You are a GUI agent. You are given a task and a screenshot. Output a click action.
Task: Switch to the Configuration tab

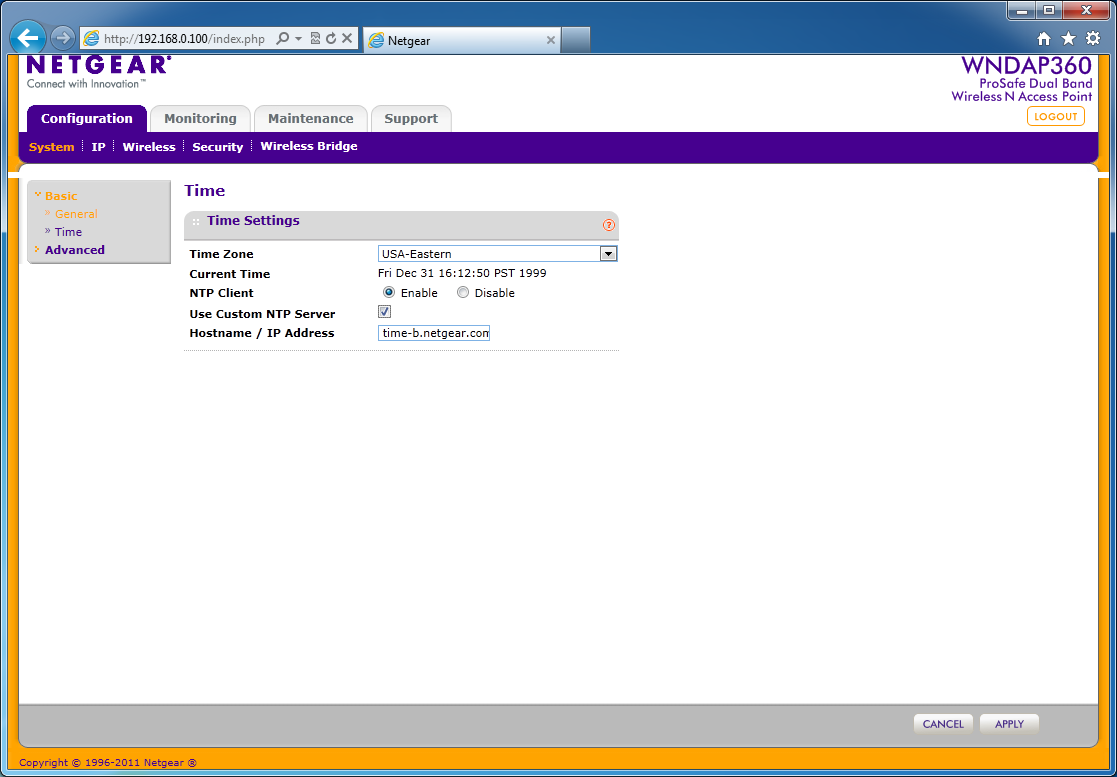(x=87, y=118)
